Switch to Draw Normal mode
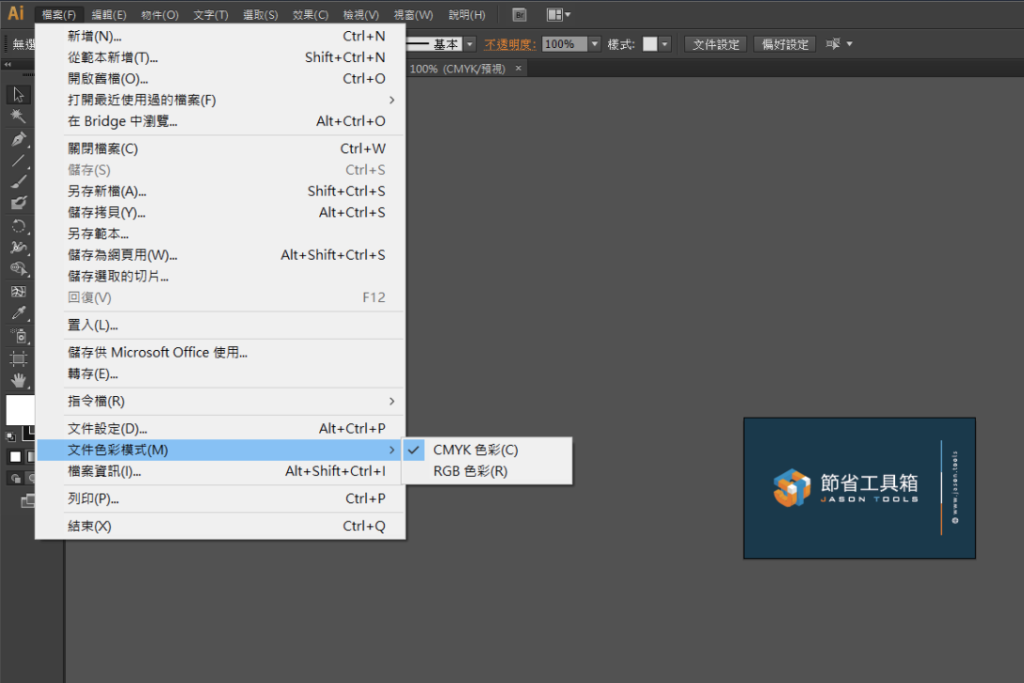 pos(15,479)
